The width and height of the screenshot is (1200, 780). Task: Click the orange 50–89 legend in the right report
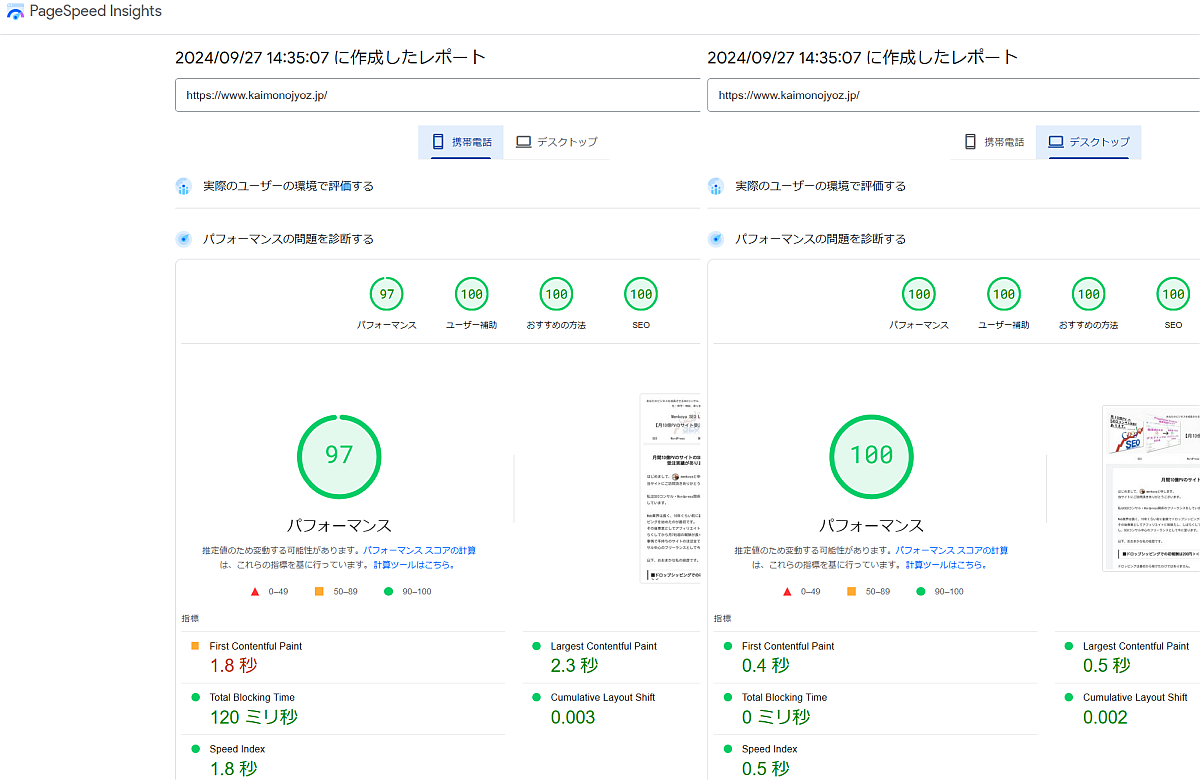point(869,591)
